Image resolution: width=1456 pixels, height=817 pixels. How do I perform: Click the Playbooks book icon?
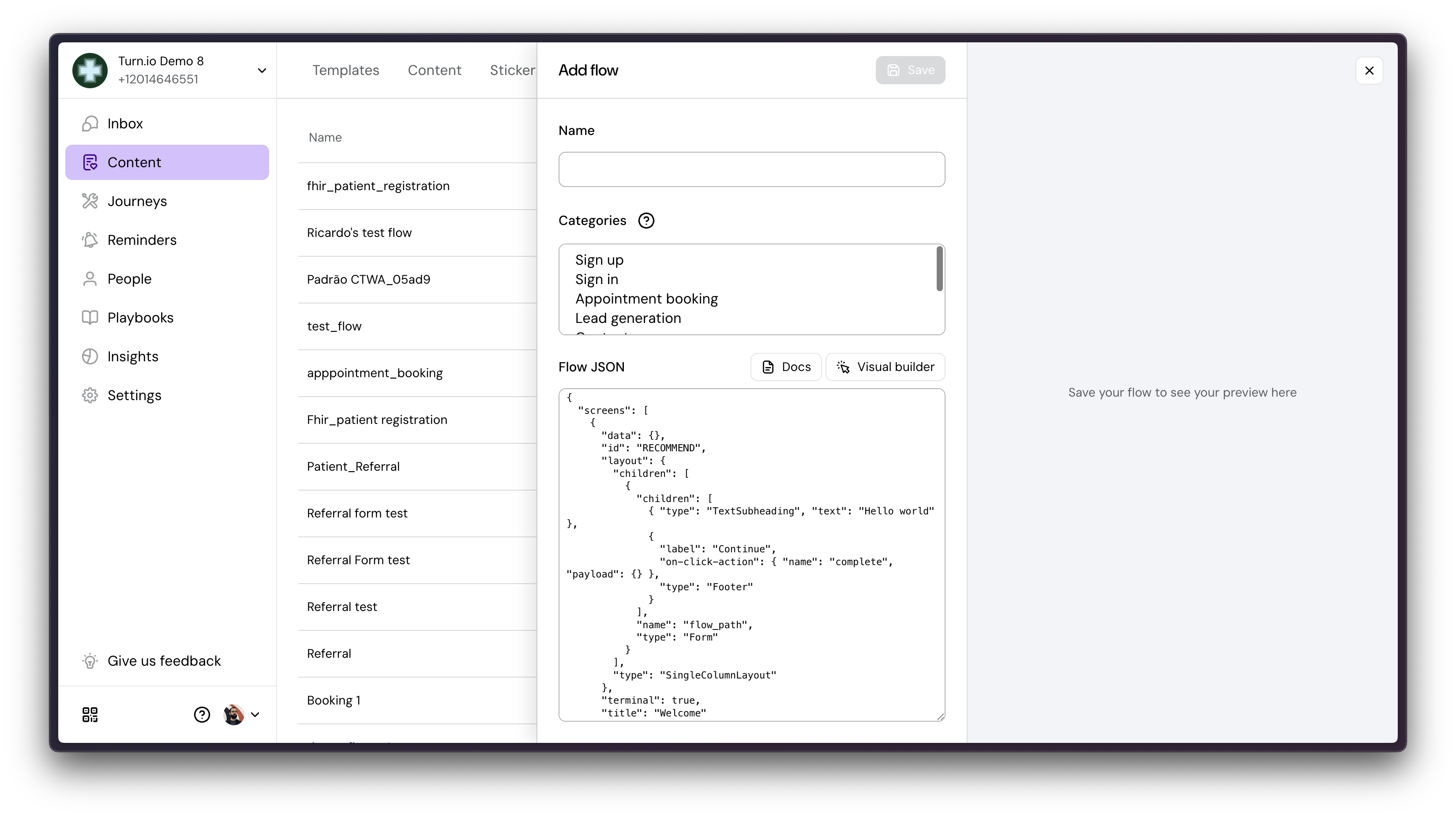(90, 318)
